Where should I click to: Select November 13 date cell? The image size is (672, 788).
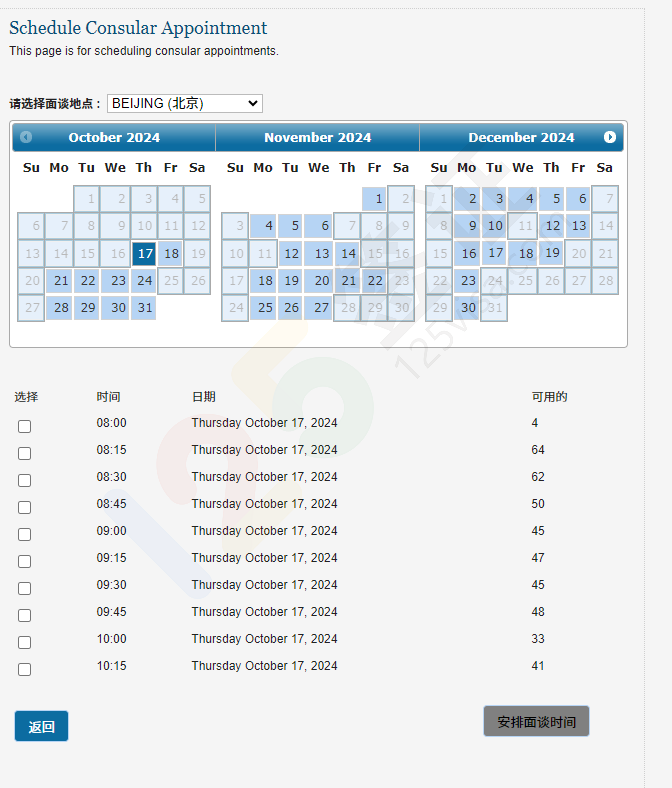pyautogui.click(x=320, y=254)
